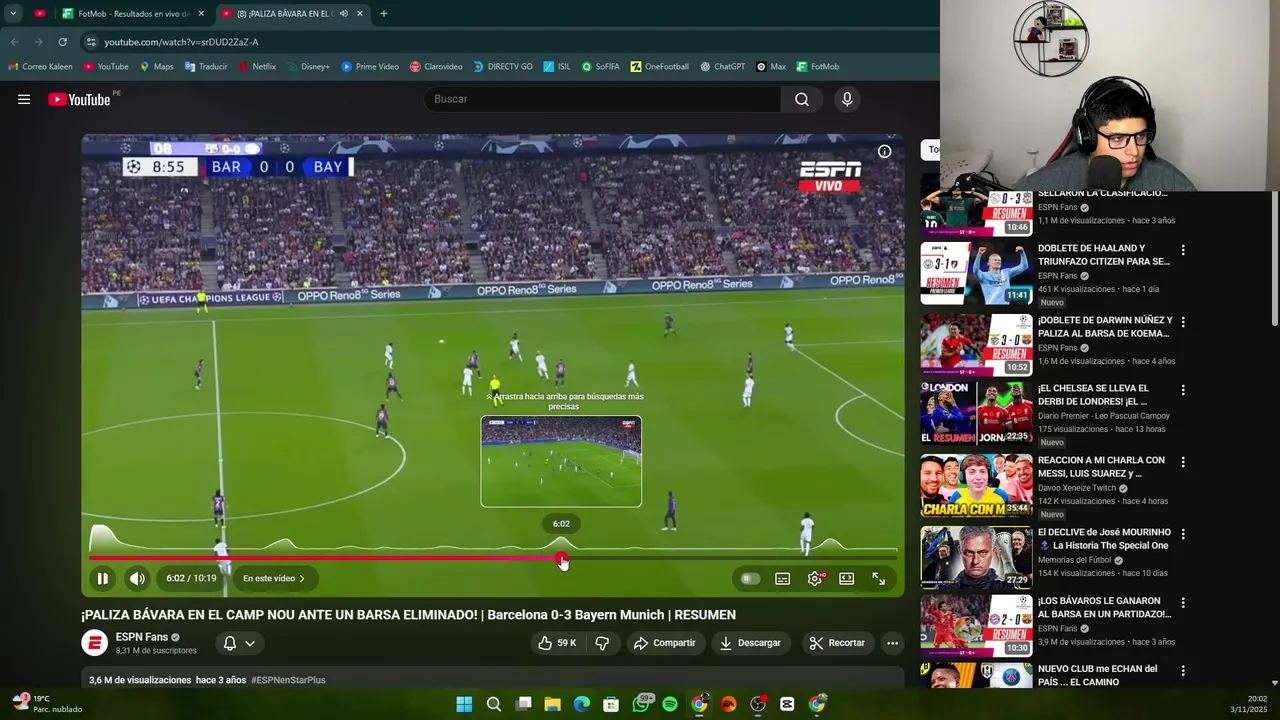The image size is (1280, 720).
Task: Open Spotify from the taskbar
Action: click(x=670, y=704)
